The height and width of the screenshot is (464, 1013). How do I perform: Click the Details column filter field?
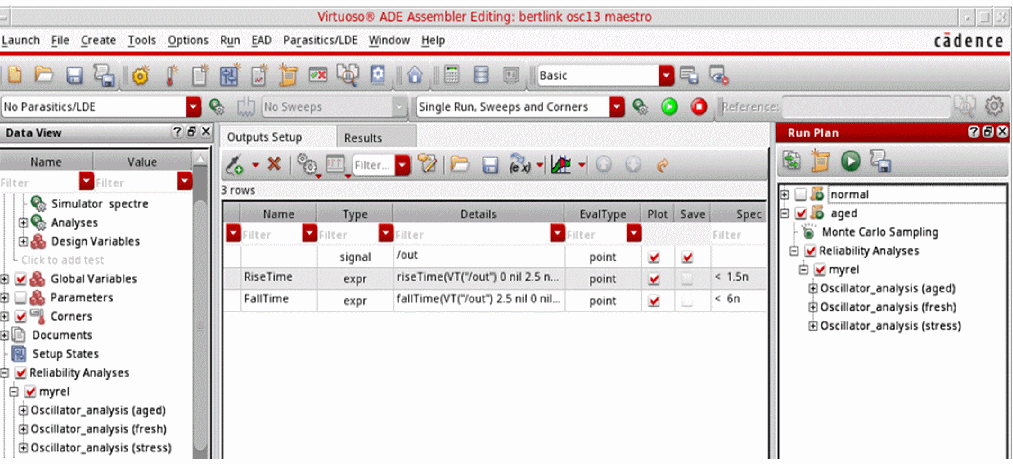click(472, 235)
